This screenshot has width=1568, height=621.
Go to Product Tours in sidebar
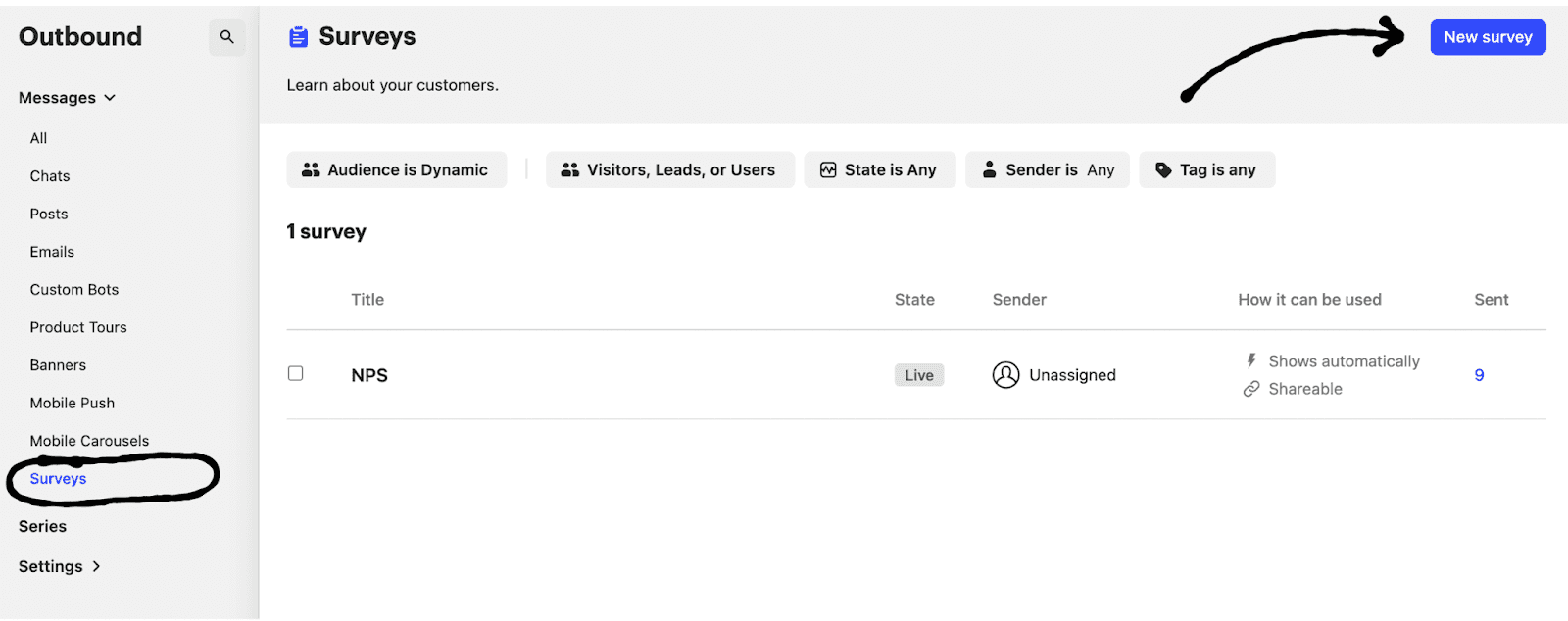click(x=78, y=327)
